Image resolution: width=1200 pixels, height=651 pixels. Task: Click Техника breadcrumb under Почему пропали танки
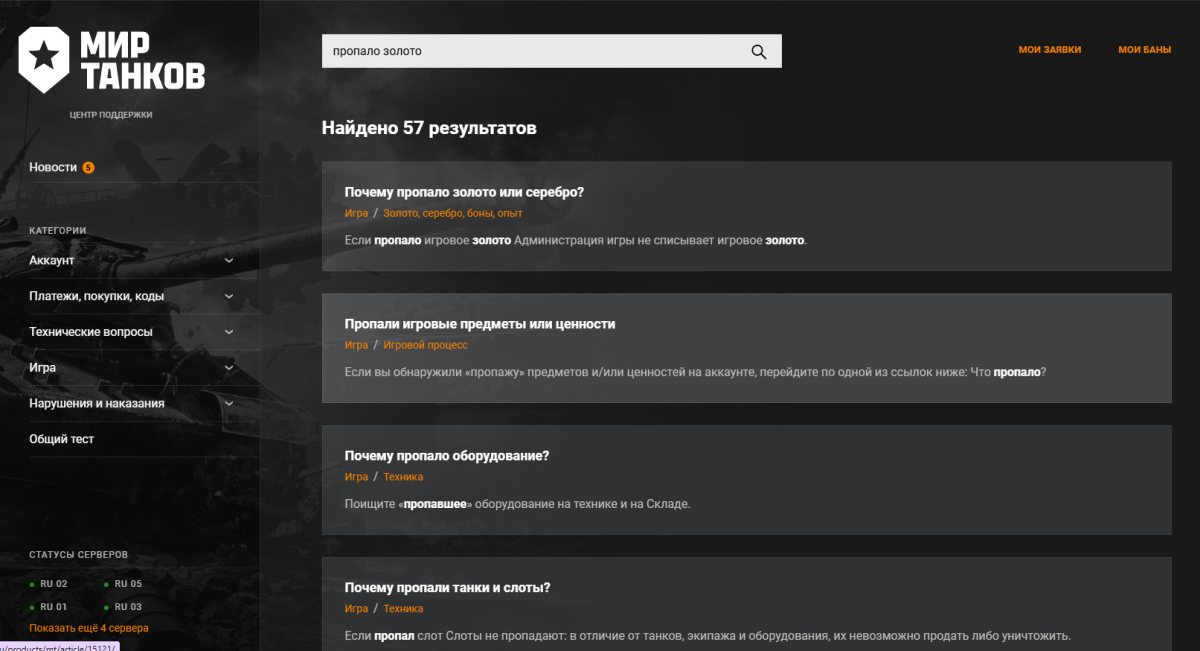click(403, 609)
